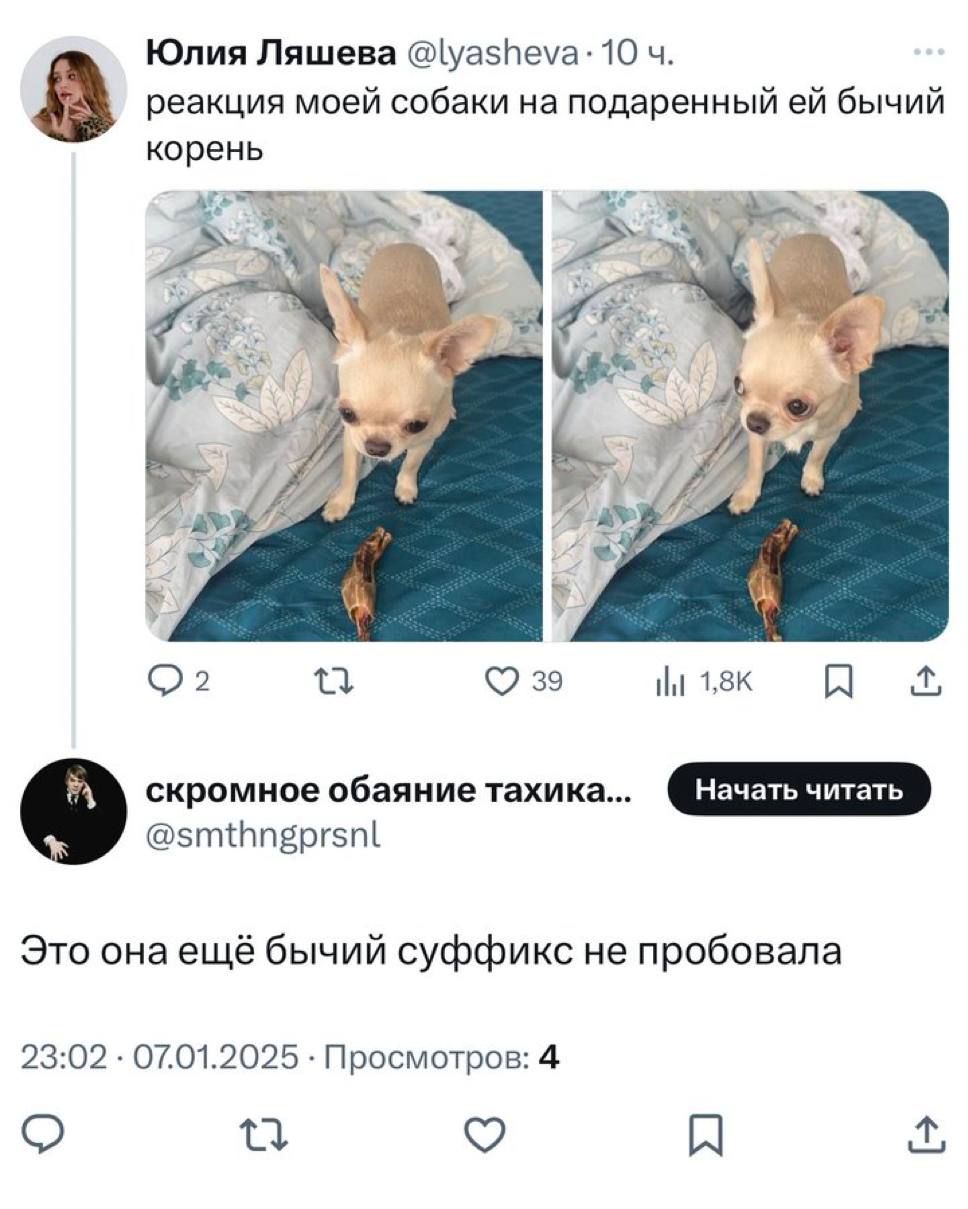Open Юлия Ляшева's profile avatar
Viewport: 968px width, 1209px height.
(73, 89)
